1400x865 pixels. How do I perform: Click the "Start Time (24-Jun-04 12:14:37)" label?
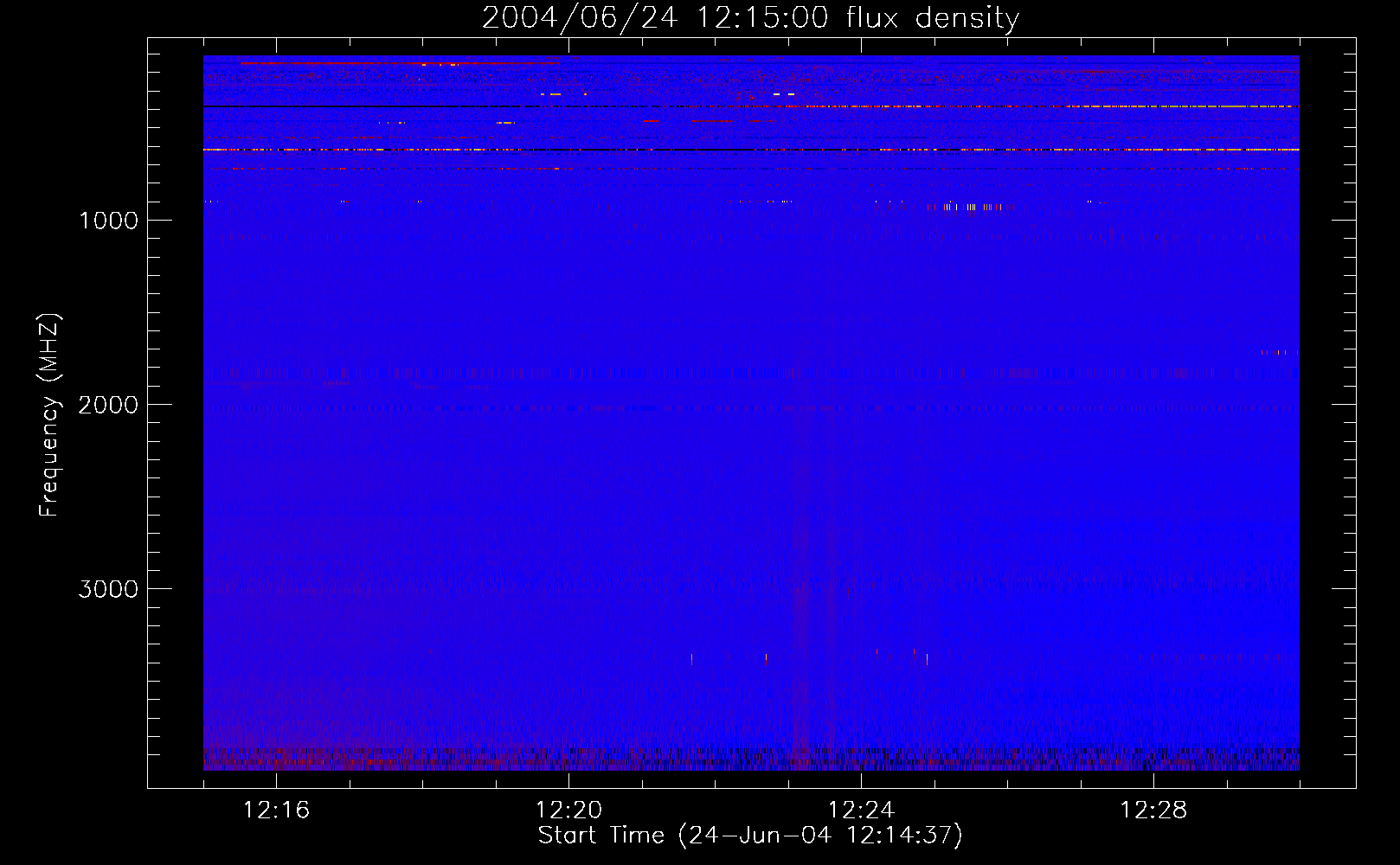(x=750, y=836)
